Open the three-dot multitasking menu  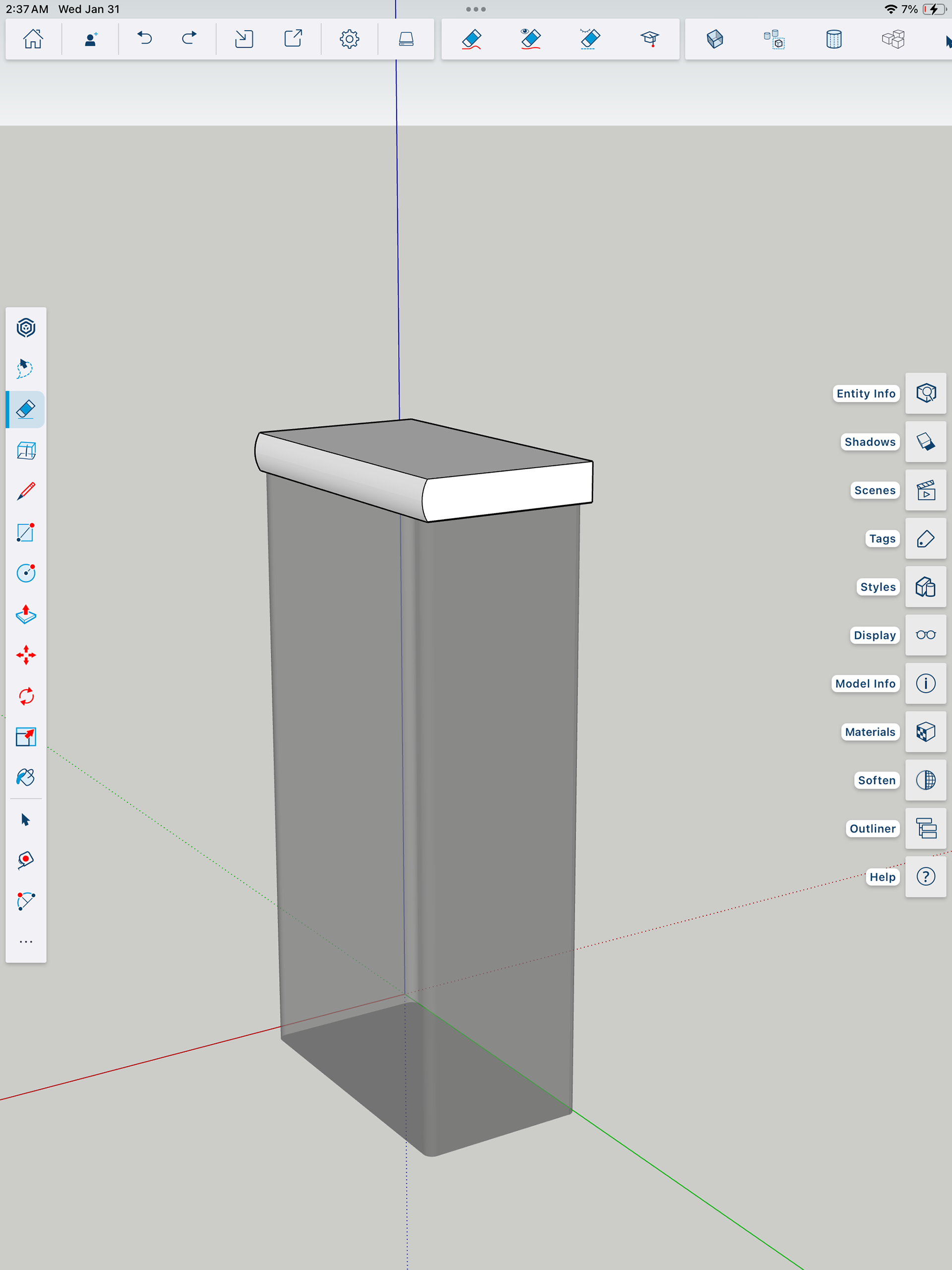coord(476,9)
